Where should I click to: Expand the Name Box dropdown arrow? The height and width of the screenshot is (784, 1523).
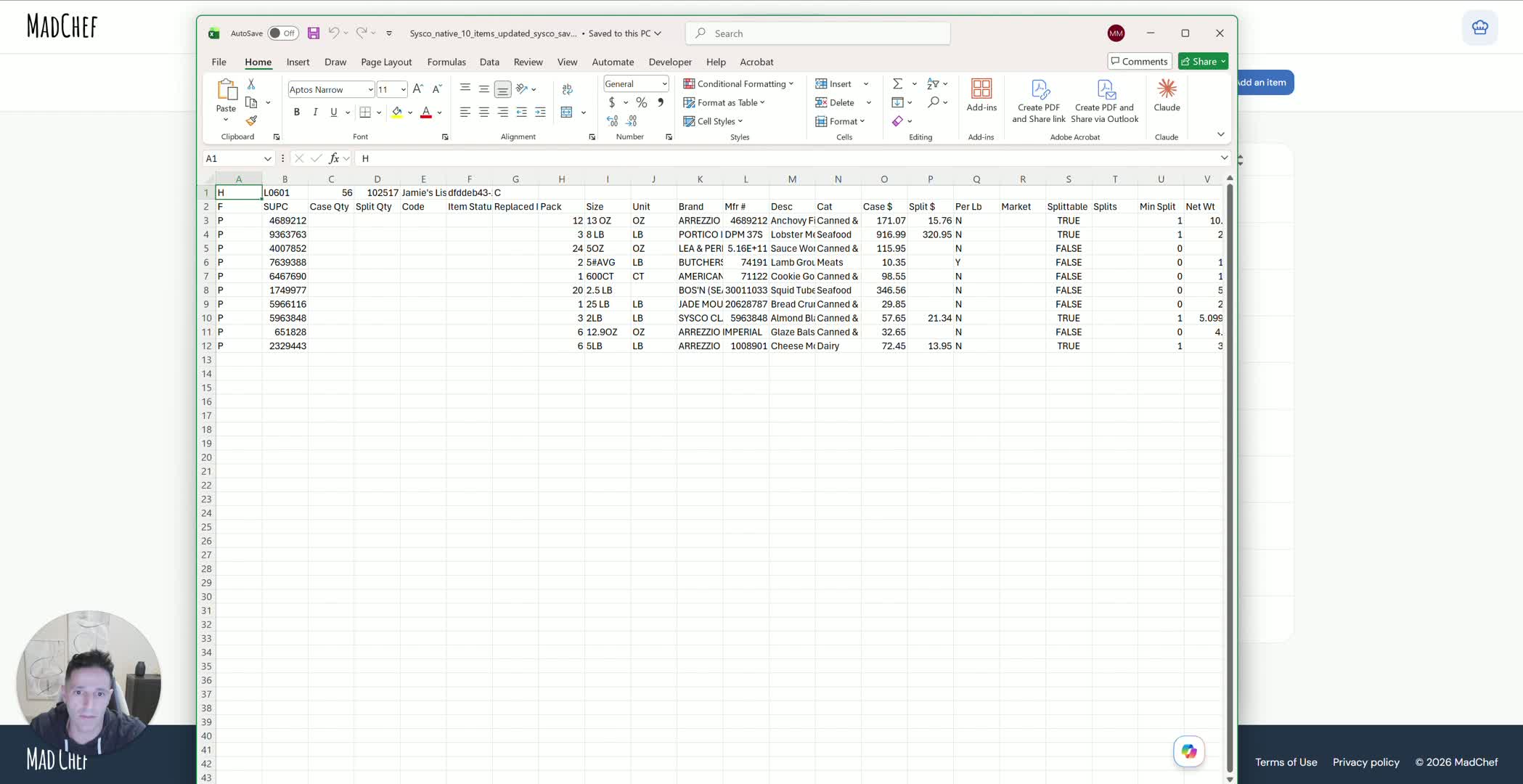(x=267, y=158)
